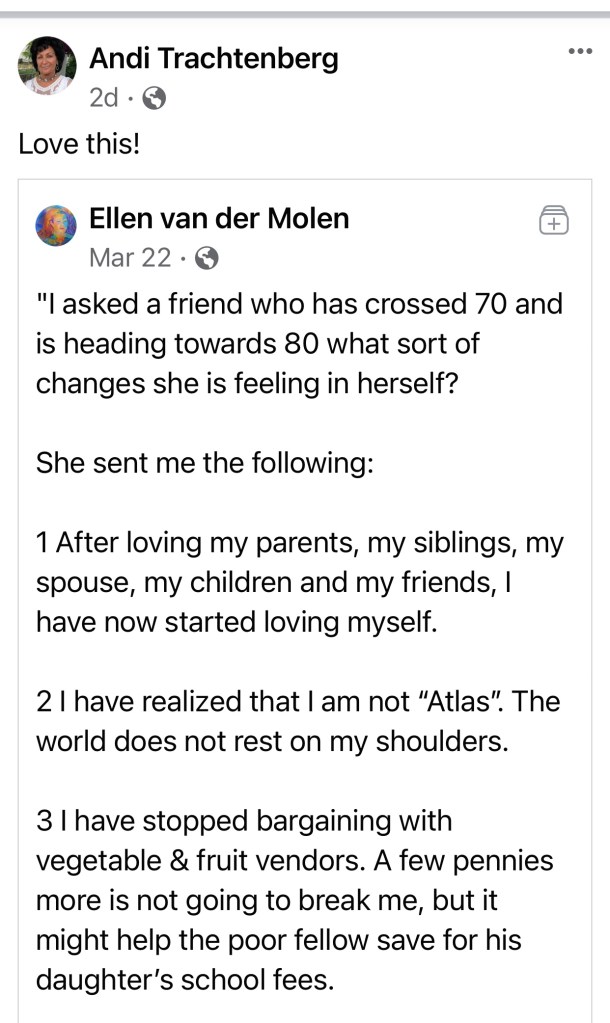Image resolution: width=610 pixels, height=1023 pixels.
Task: Click the "Love this!" caption text
Action: 79,144
